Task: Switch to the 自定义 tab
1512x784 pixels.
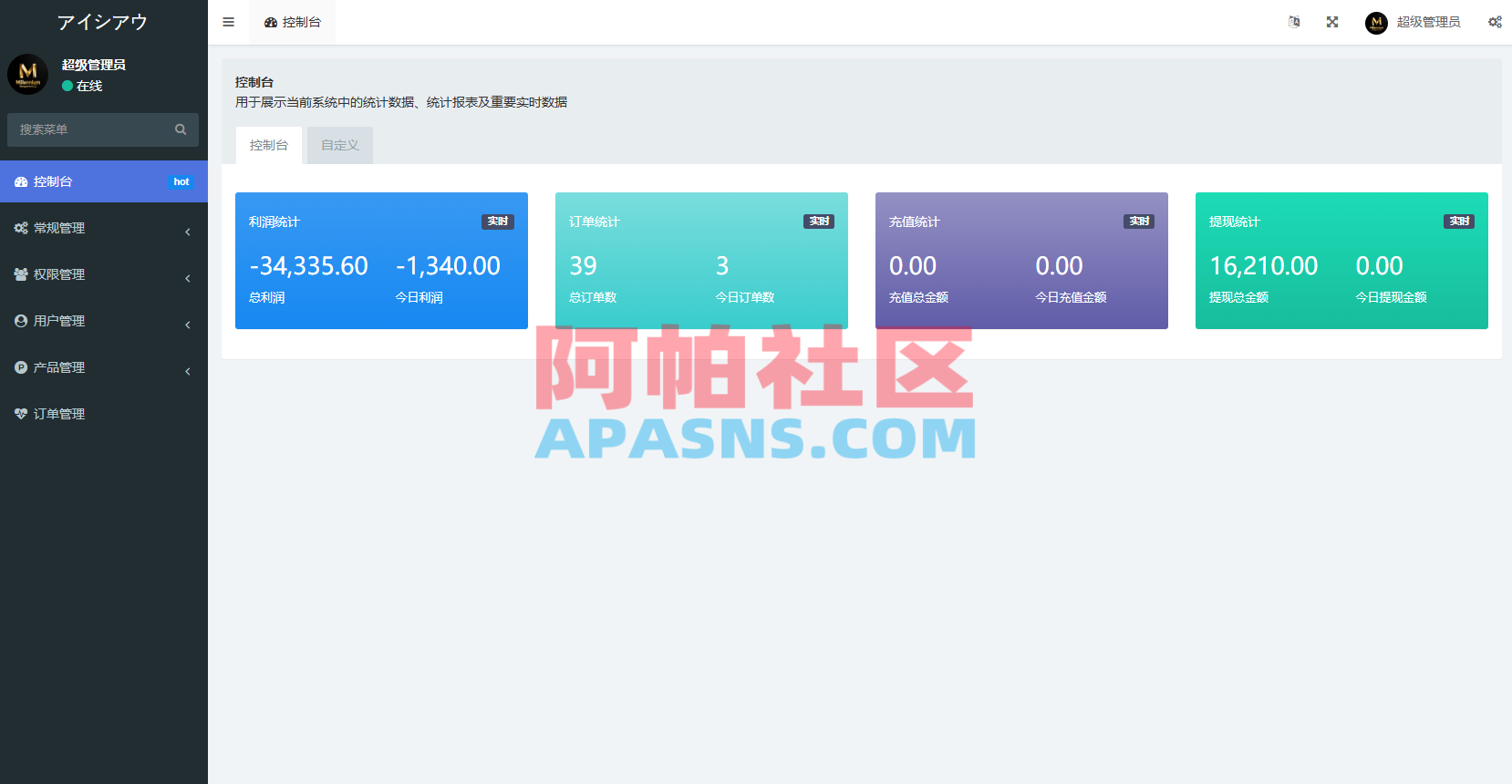Action: 340,145
